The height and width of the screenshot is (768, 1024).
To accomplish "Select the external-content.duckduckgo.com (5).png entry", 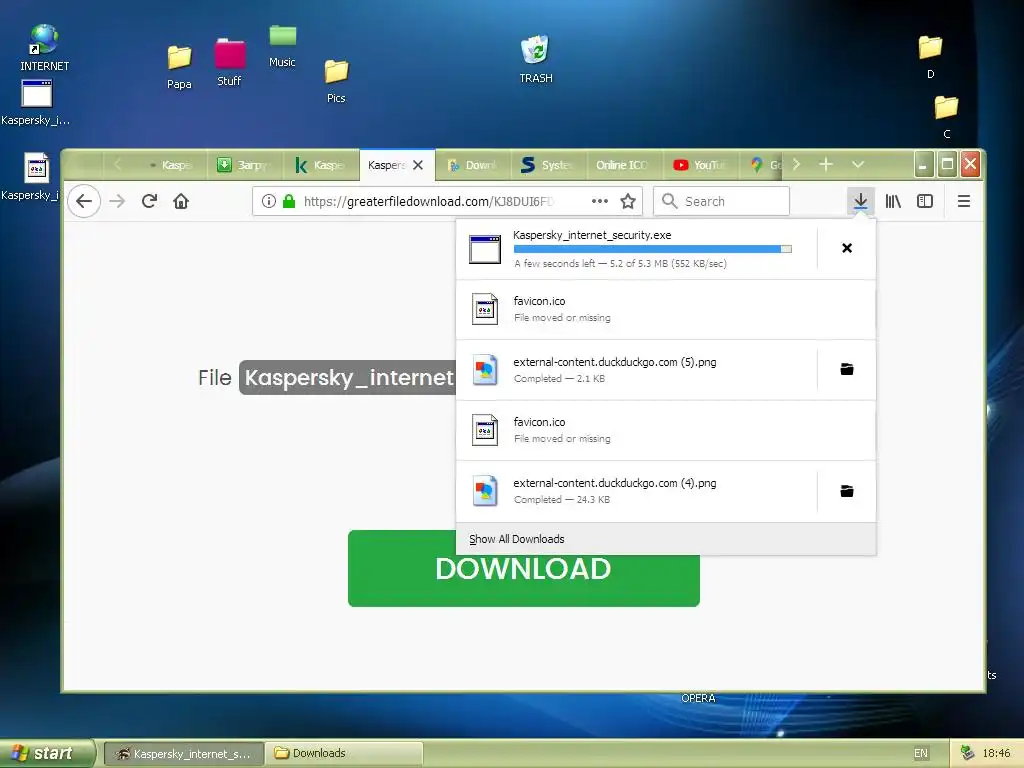I will (x=637, y=370).
